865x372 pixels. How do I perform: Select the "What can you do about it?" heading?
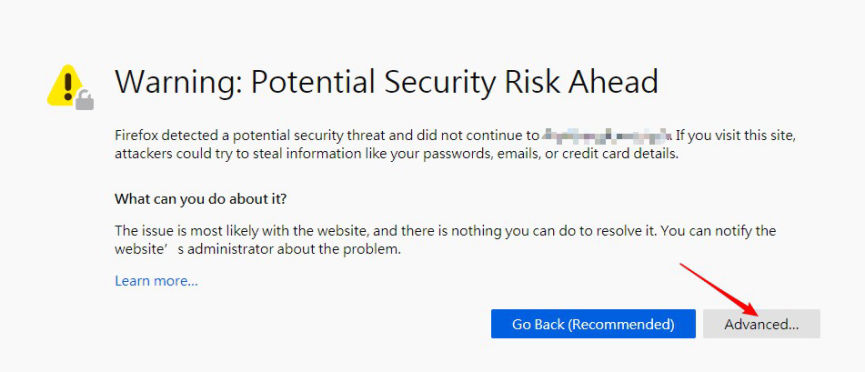coord(201,198)
